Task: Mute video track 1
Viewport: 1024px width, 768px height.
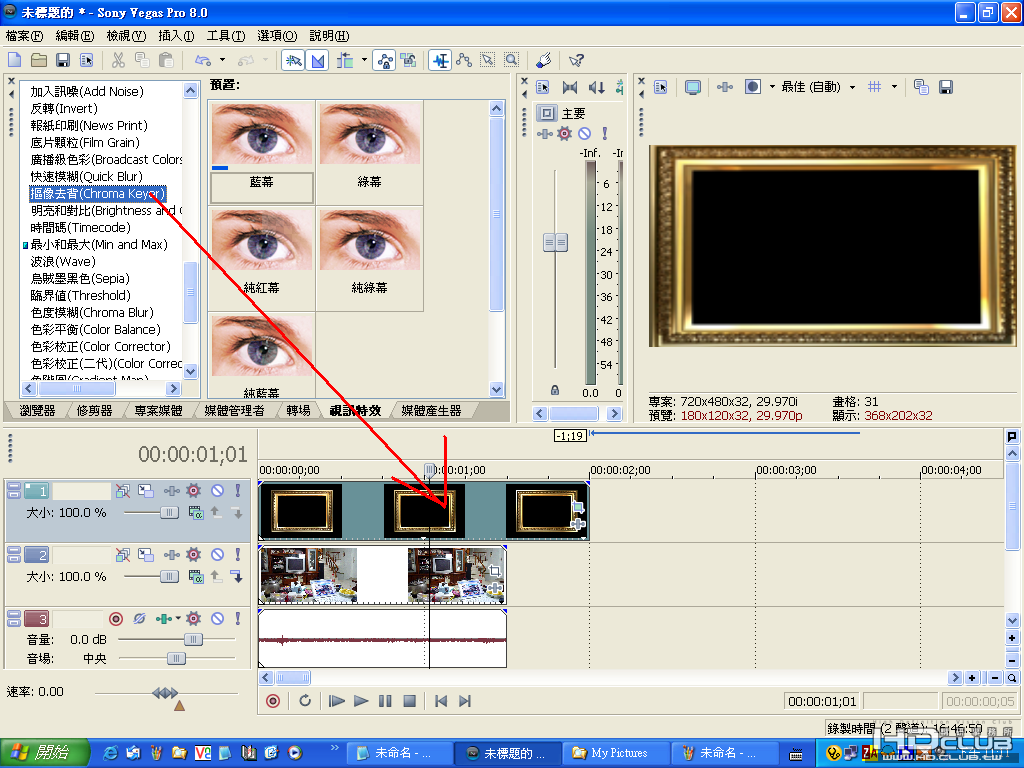Action: click(217, 491)
